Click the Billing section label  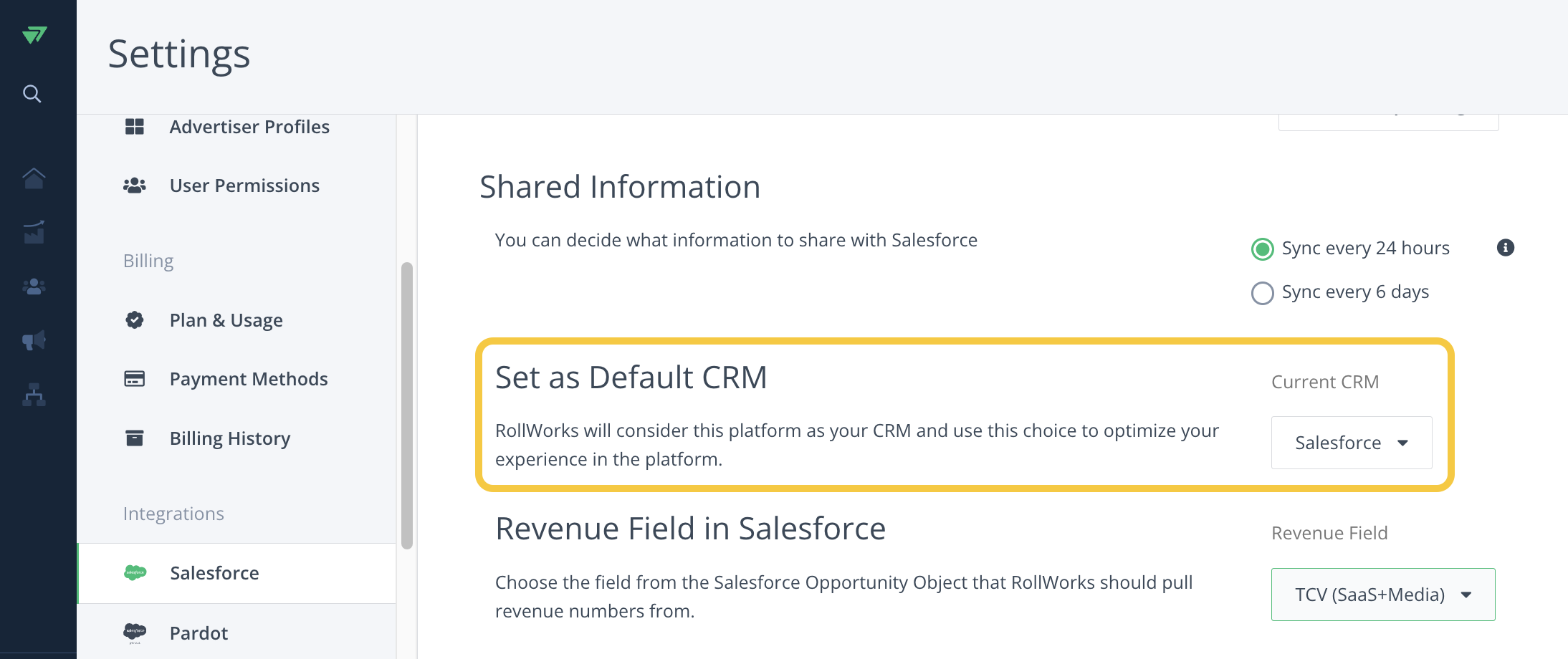tap(148, 261)
